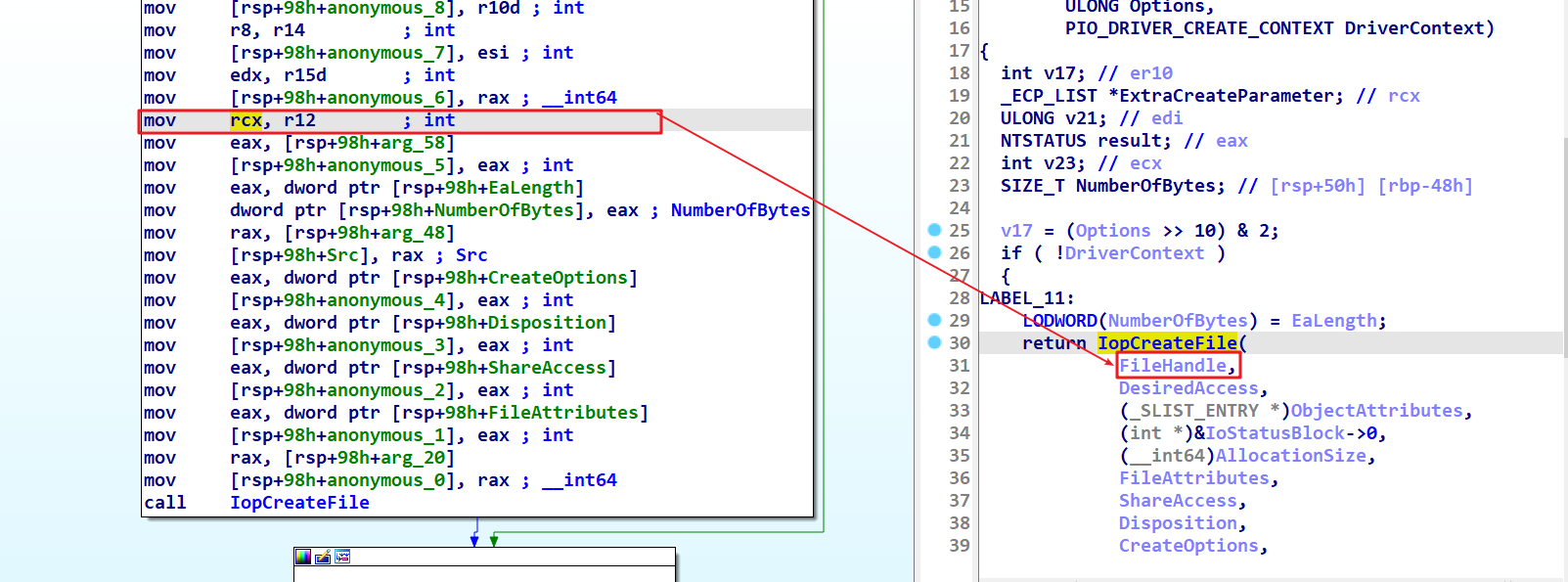The image size is (1568, 582).
Task: Click DriverContext in the if condition
Action: pyautogui.click(x=1135, y=253)
